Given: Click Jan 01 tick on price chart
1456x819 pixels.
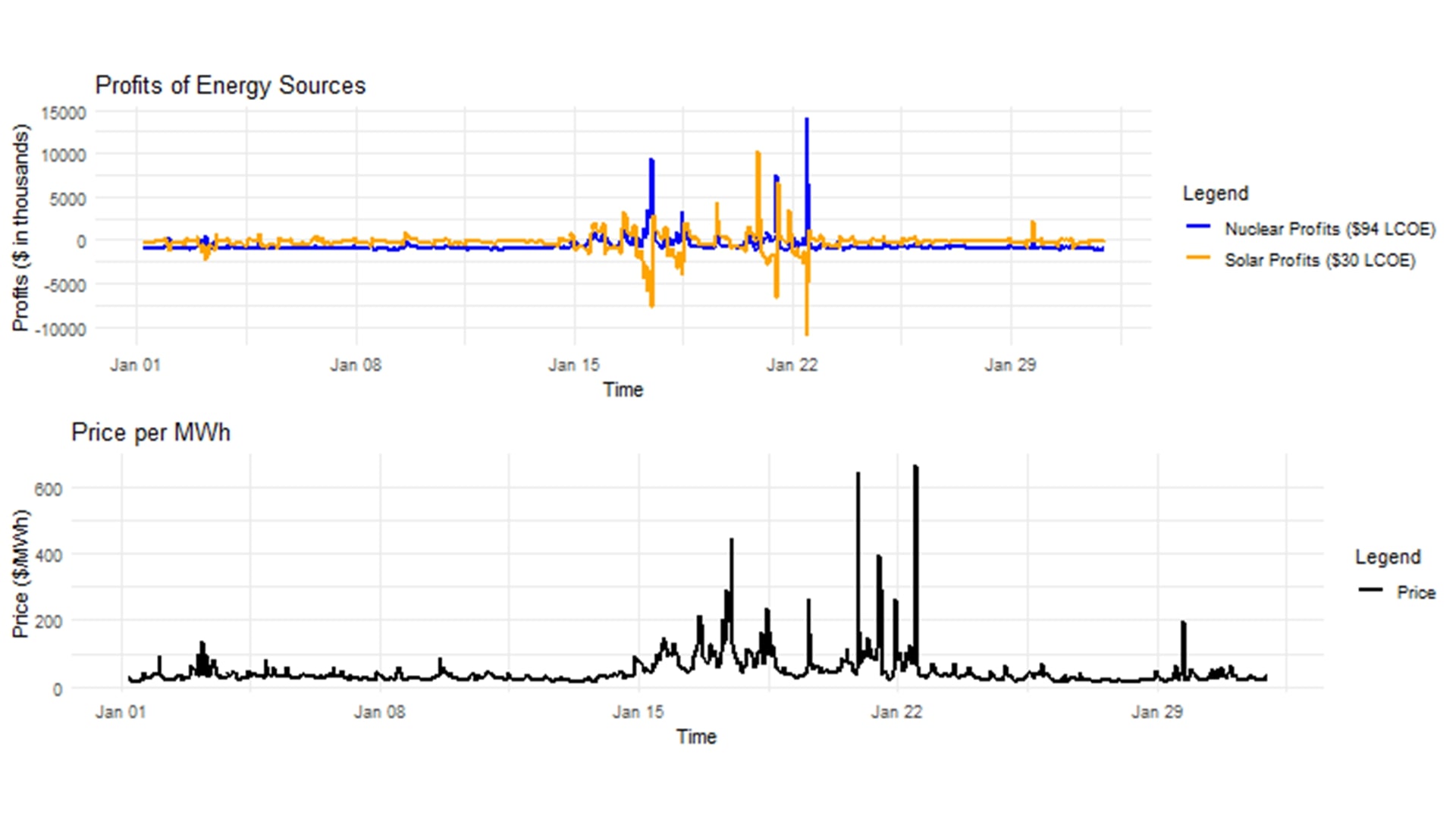Looking at the screenshot, I should tap(121, 712).
